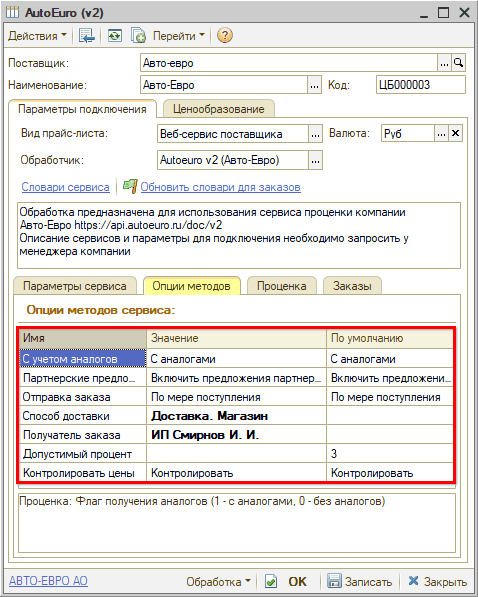Click the Закрыть button
478x597 pixels.
437,581
